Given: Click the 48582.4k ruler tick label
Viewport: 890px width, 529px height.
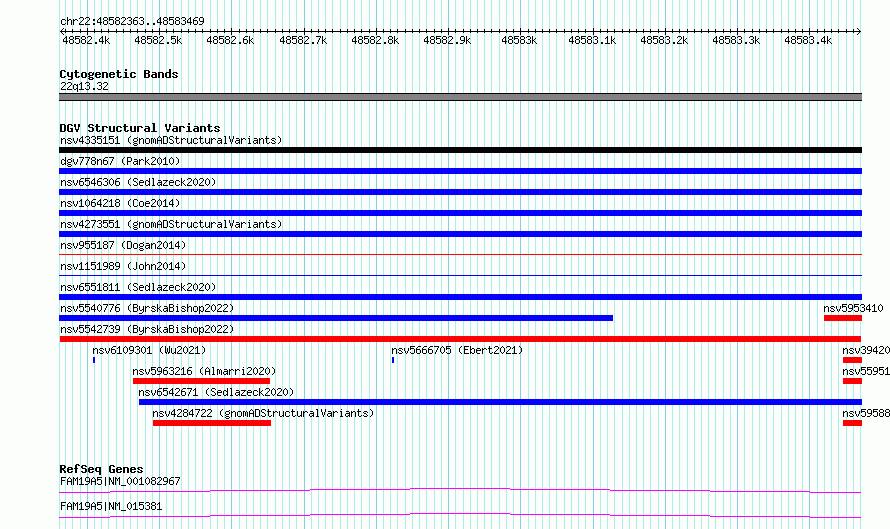Looking at the screenshot, I should point(86,40).
